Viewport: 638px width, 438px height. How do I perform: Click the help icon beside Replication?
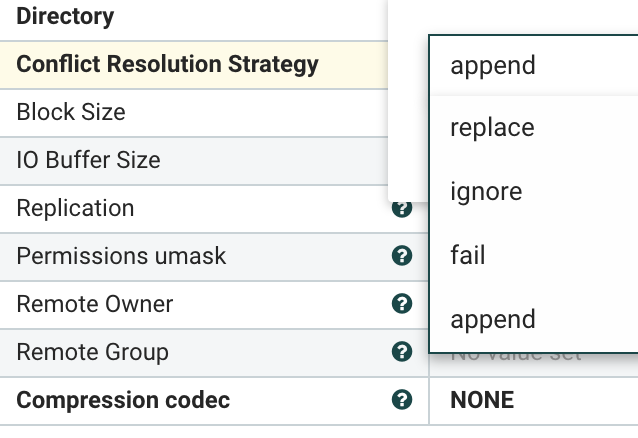tap(402, 208)
